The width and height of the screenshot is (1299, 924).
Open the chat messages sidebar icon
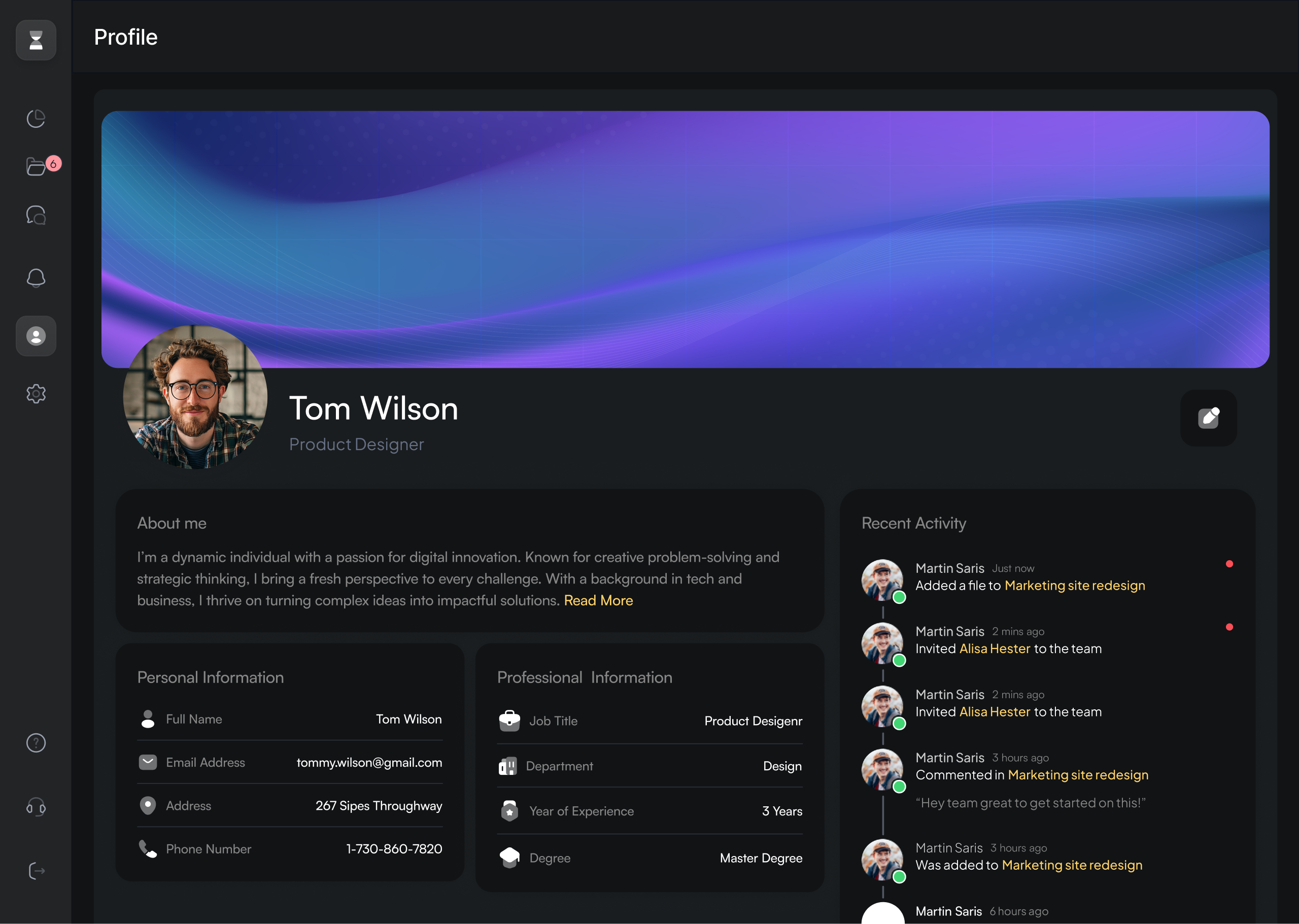[36, 215]
